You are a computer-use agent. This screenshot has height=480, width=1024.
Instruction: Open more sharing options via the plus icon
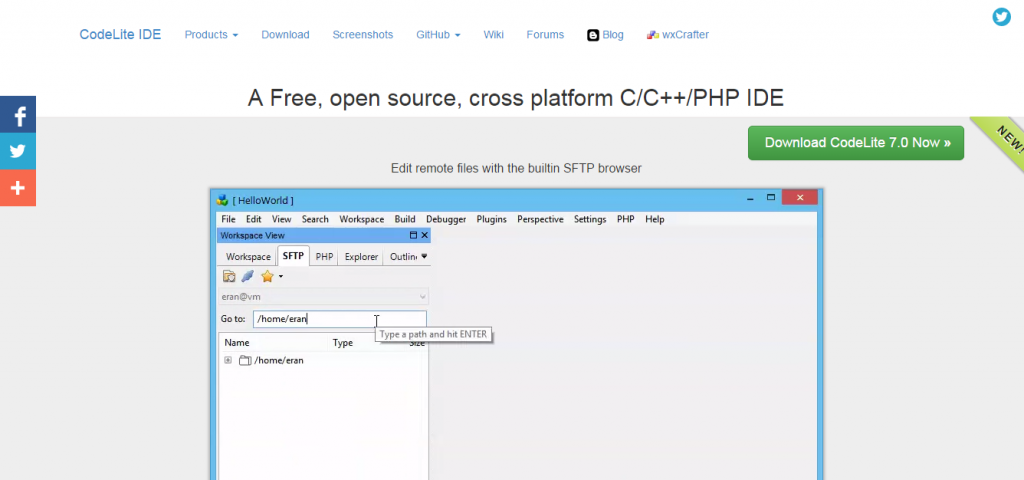18,188
